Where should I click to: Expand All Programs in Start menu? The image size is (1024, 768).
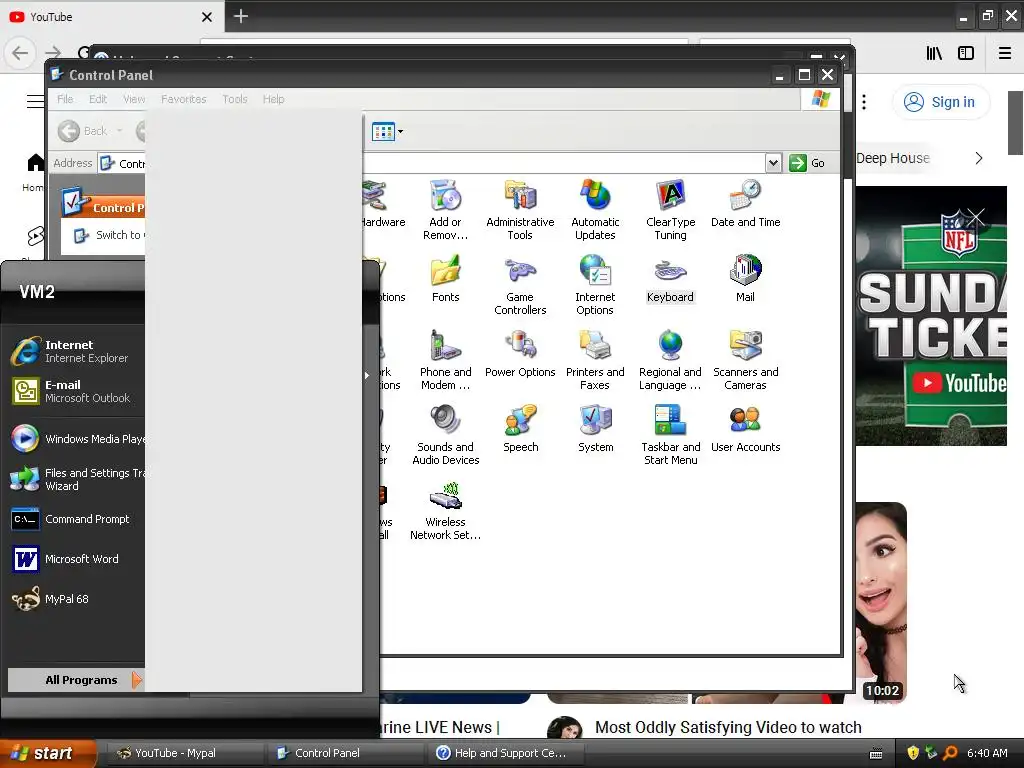76,680
